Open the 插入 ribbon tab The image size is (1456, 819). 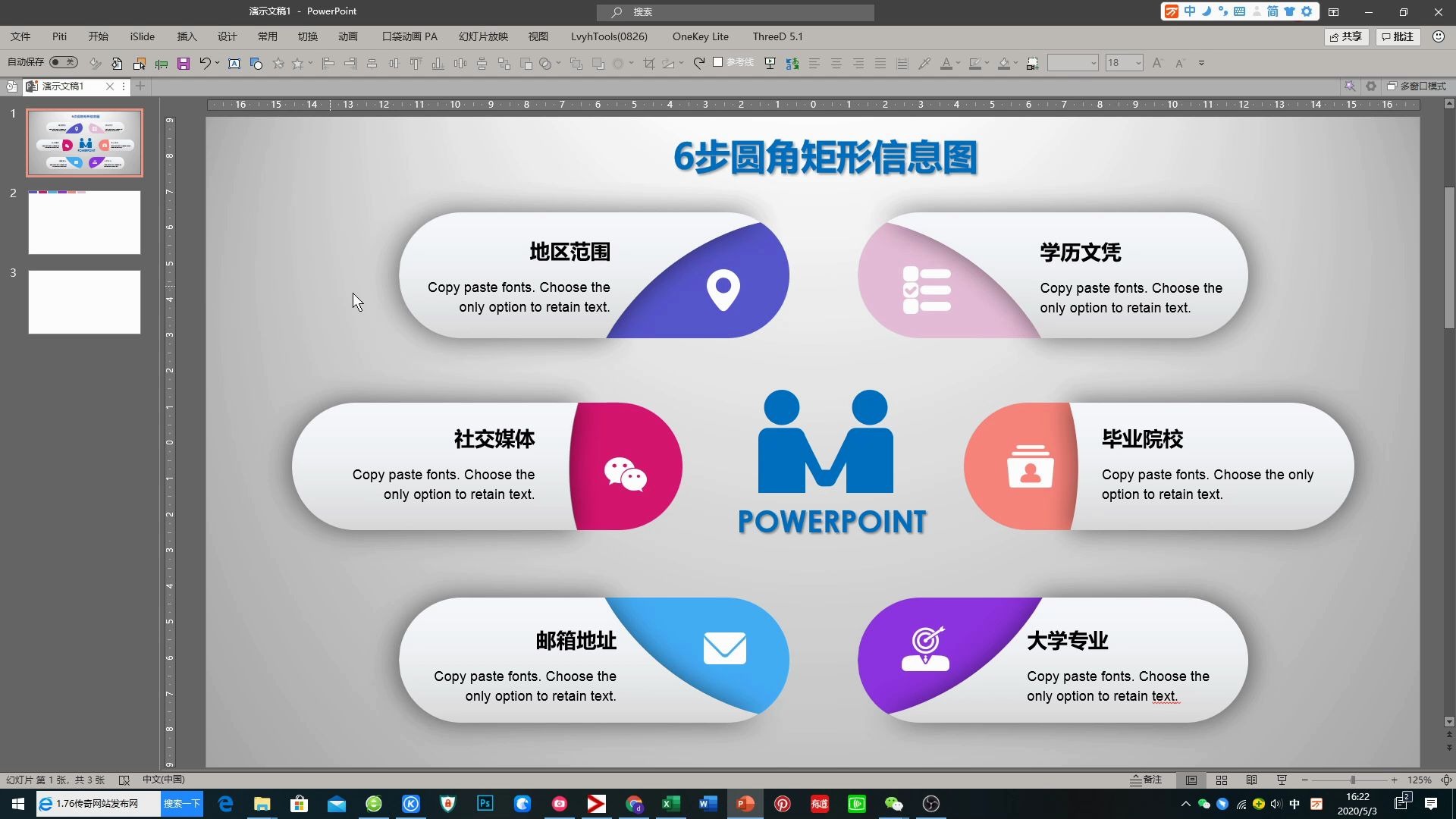(x=187, y=36)
